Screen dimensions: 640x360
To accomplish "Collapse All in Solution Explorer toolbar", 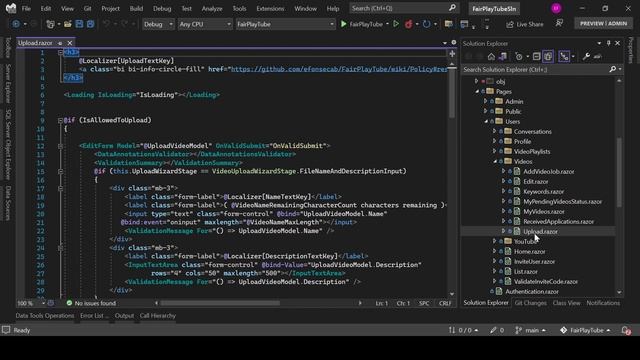I will click(x=537, y=56).
